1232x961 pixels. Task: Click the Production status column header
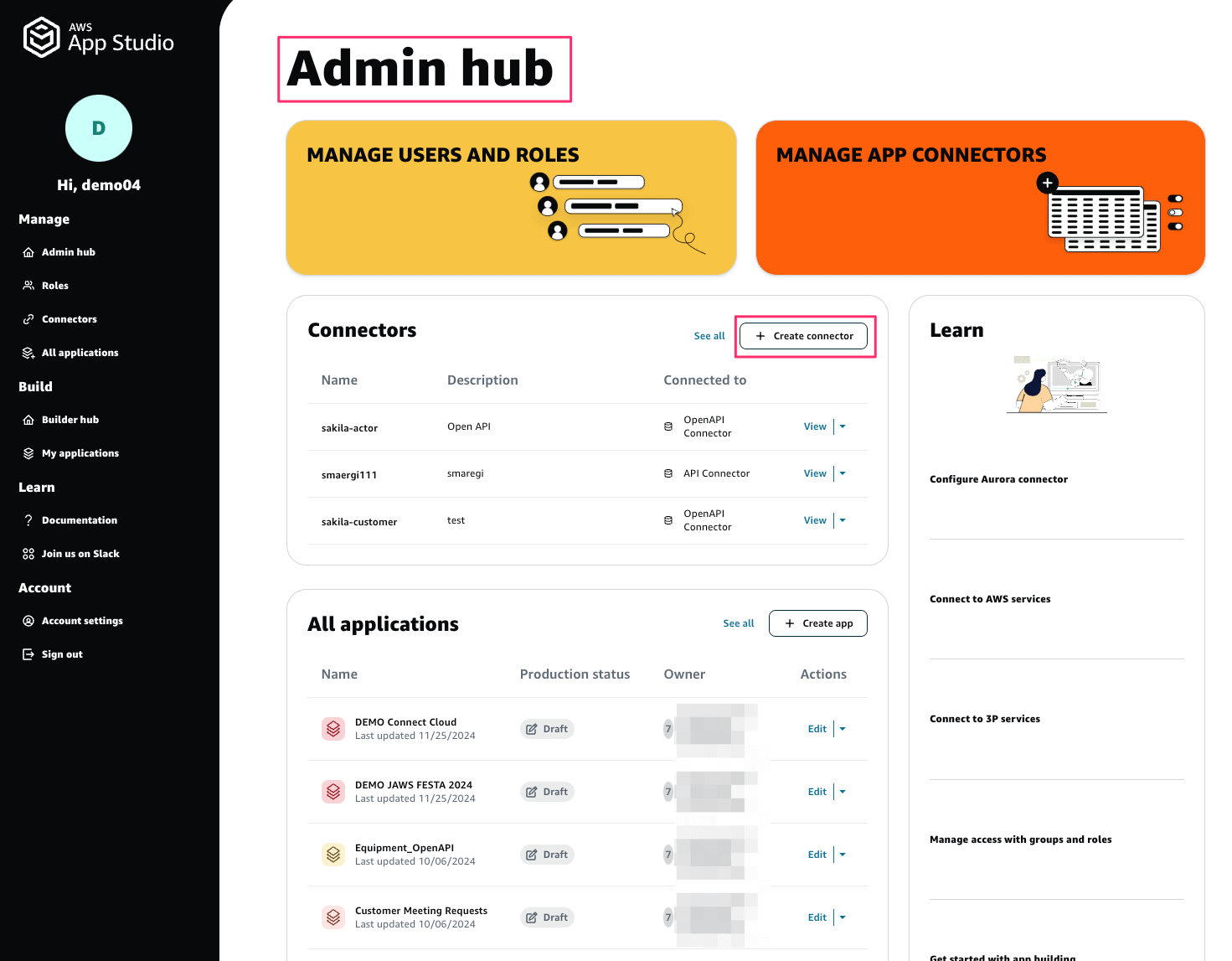click(575, 674)
